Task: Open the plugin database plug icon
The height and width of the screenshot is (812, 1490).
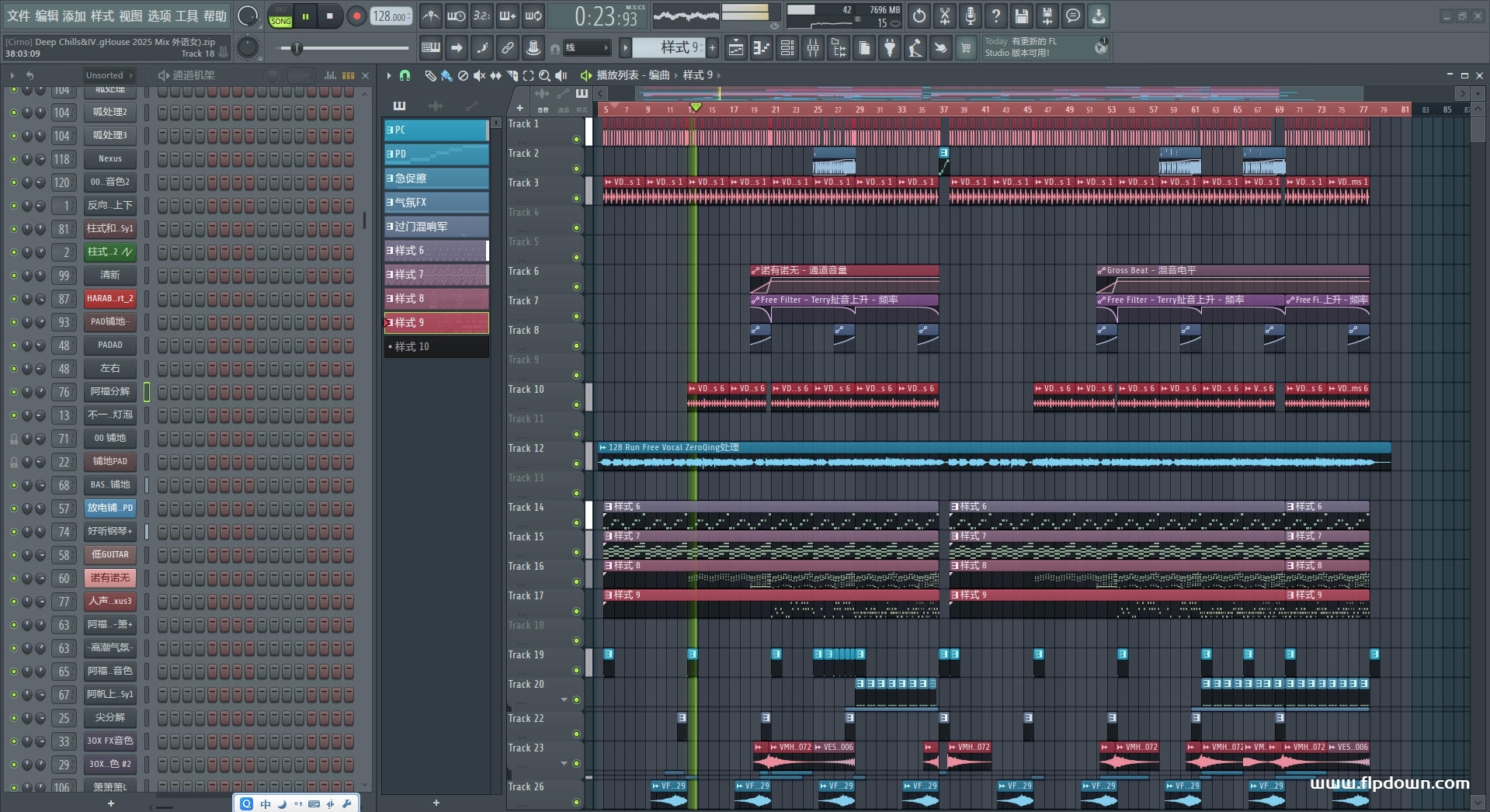Action: pyautogui.click(x=890, y=48)
